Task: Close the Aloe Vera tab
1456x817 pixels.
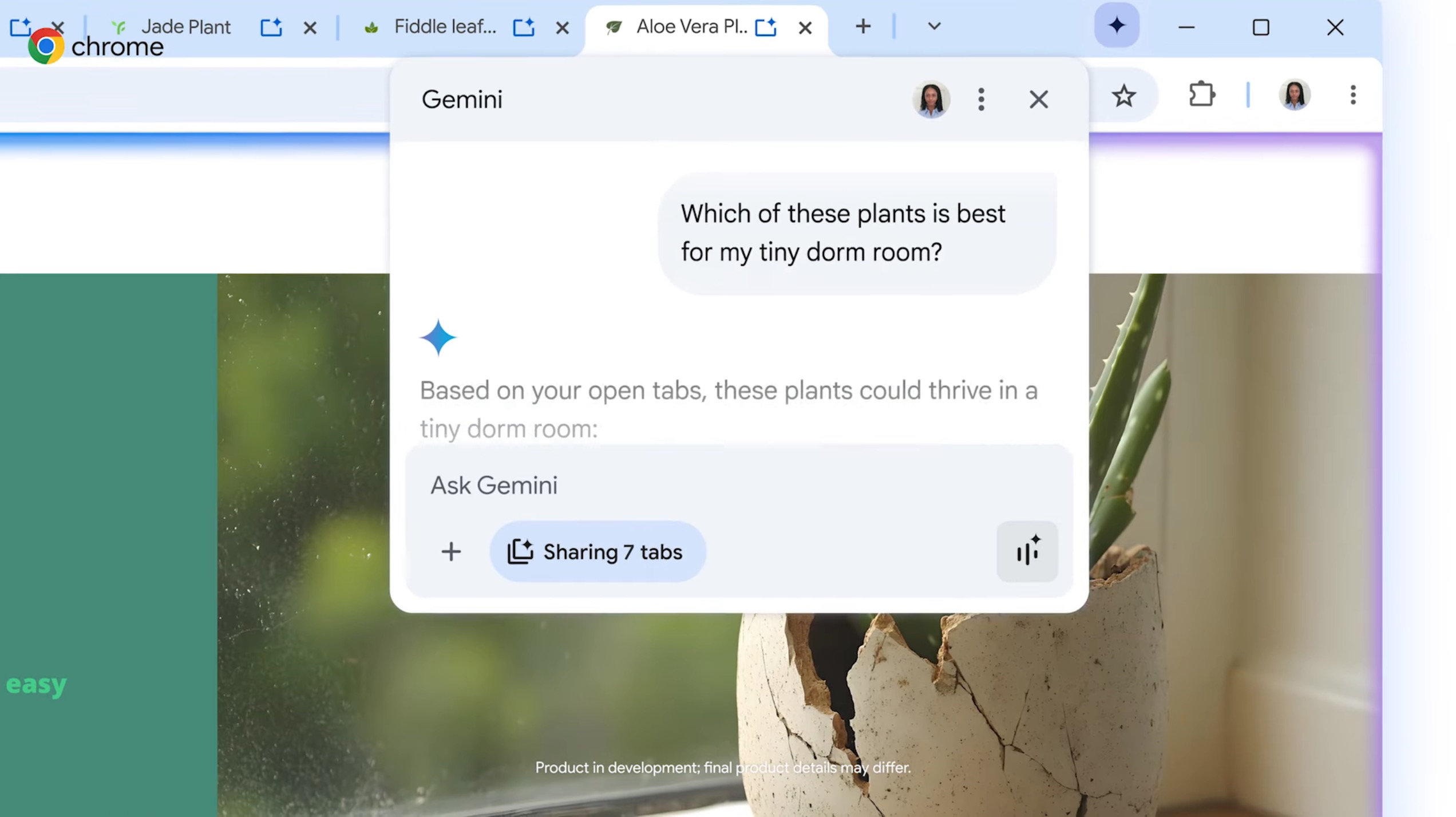Action: pos(805,27)
